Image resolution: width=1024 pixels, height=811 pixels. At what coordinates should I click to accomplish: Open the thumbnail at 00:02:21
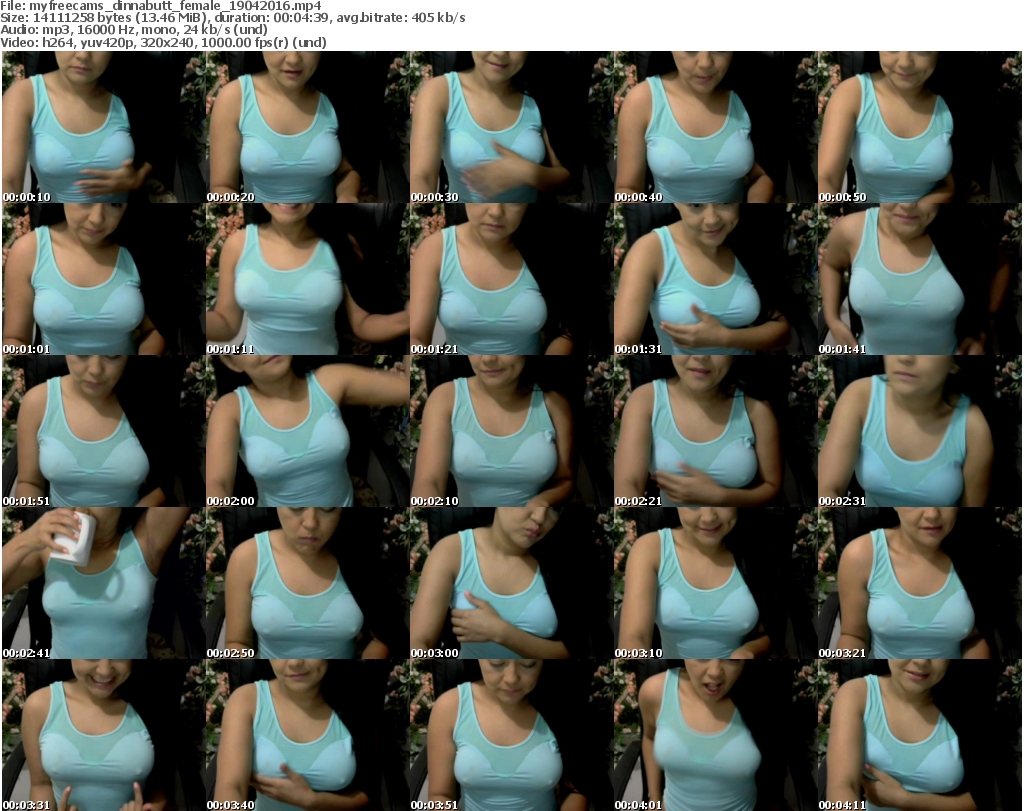click(x=716, y=432)
